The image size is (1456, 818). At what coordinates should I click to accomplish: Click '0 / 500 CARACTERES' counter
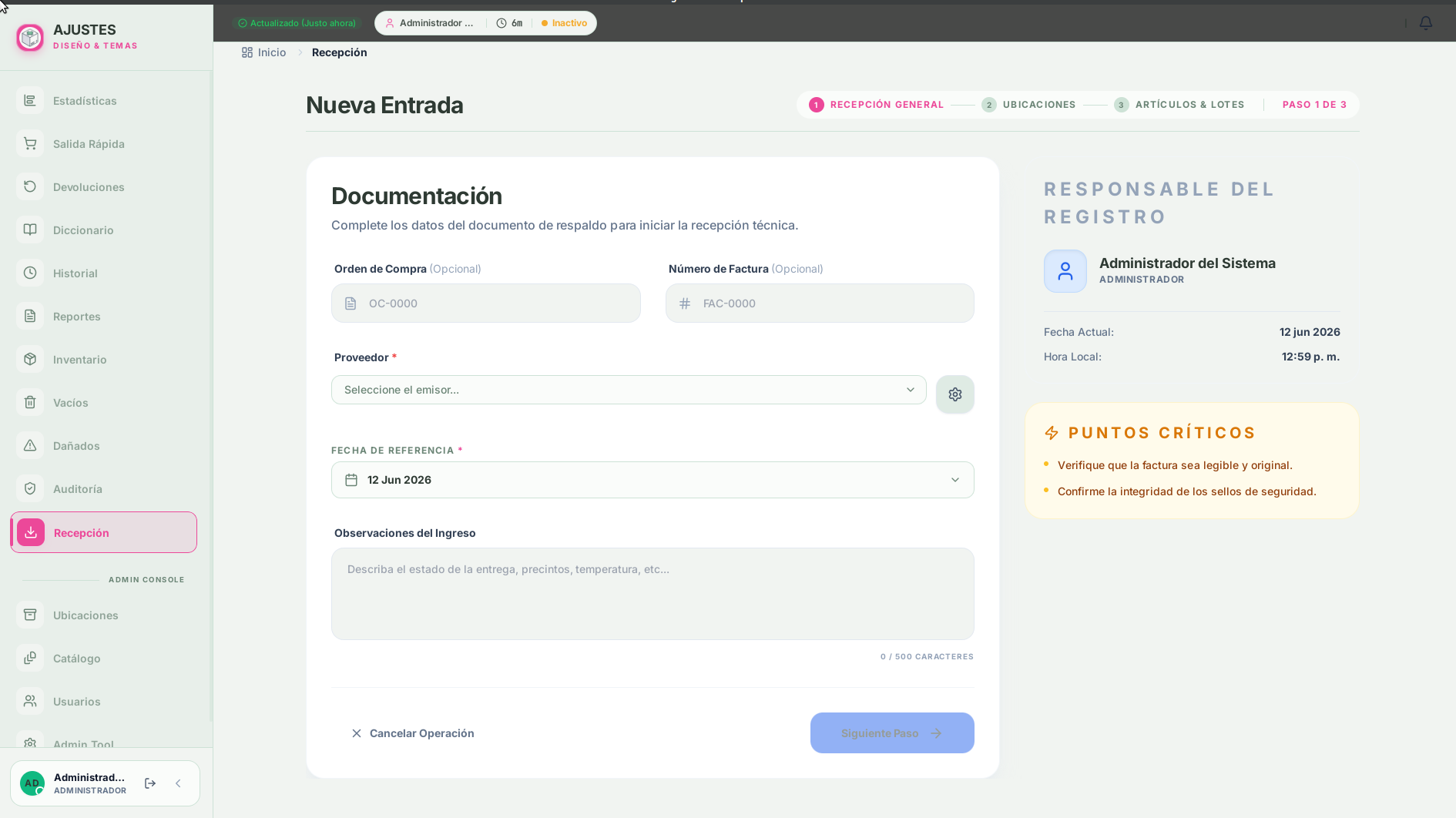pyautogui.click(x=927, y=657)
